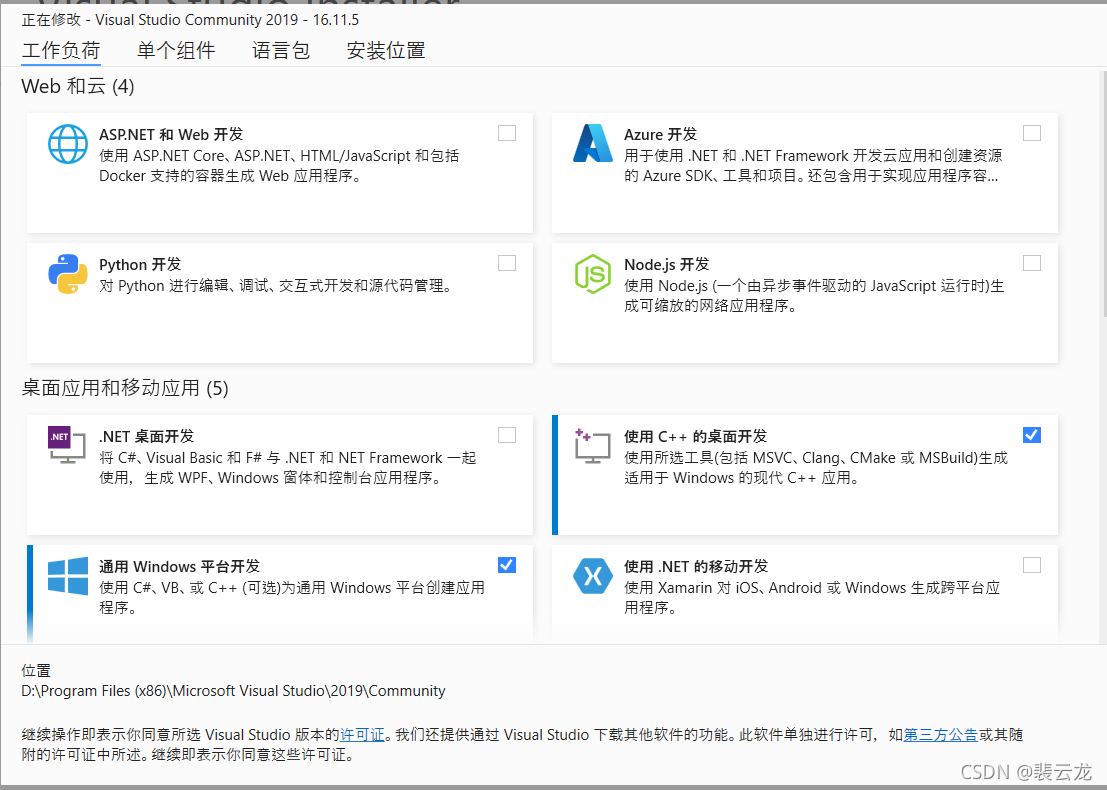
Task: Uncheck 使用 C++ 的桌面开发 checkbox
Action: (x=1031, y=436)
